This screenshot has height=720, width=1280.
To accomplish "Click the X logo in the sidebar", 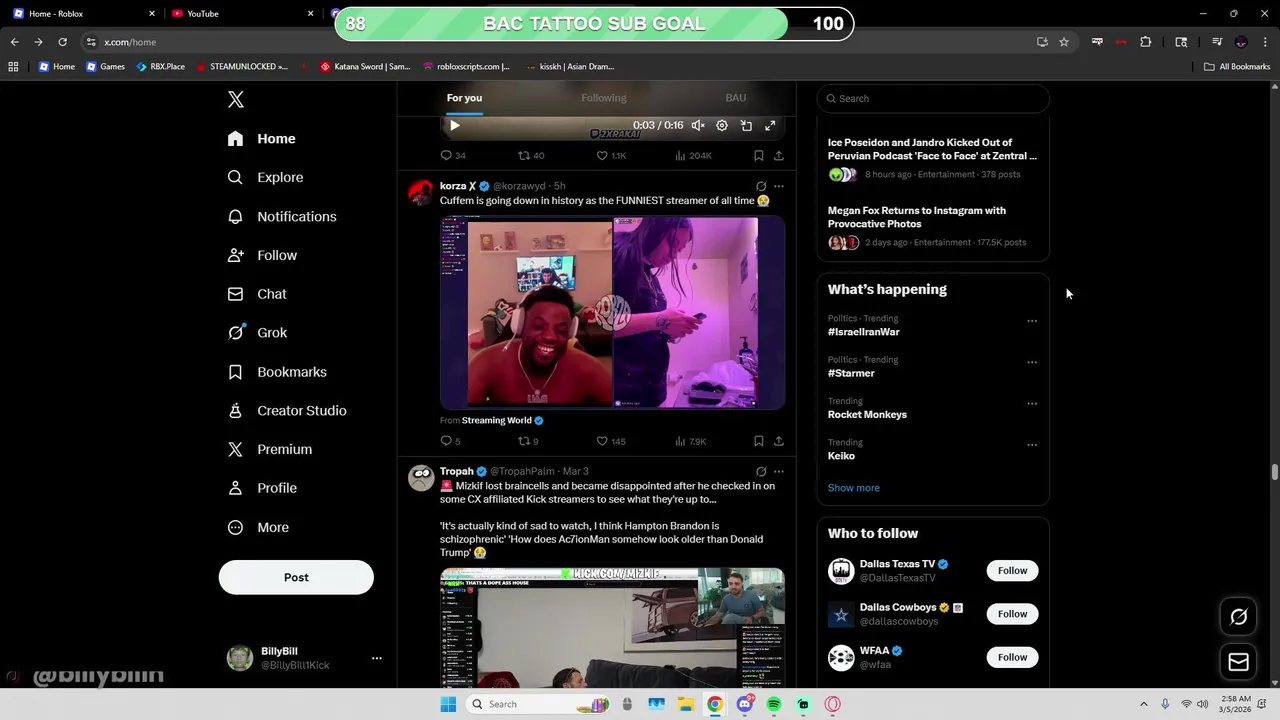I will 236,99.
